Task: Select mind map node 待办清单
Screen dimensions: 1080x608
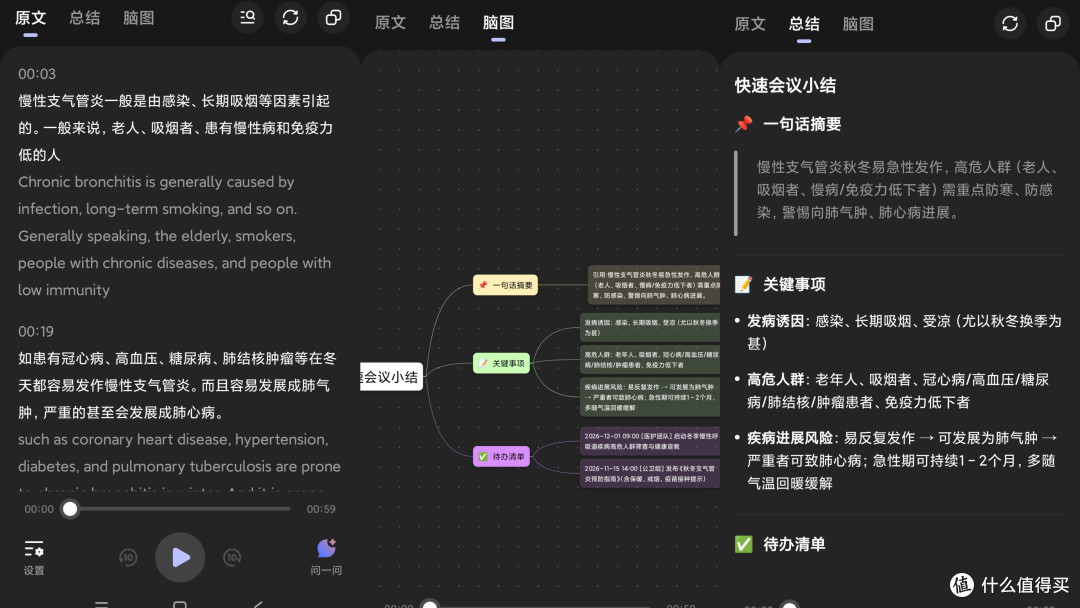Action: (x=501, y=457)
